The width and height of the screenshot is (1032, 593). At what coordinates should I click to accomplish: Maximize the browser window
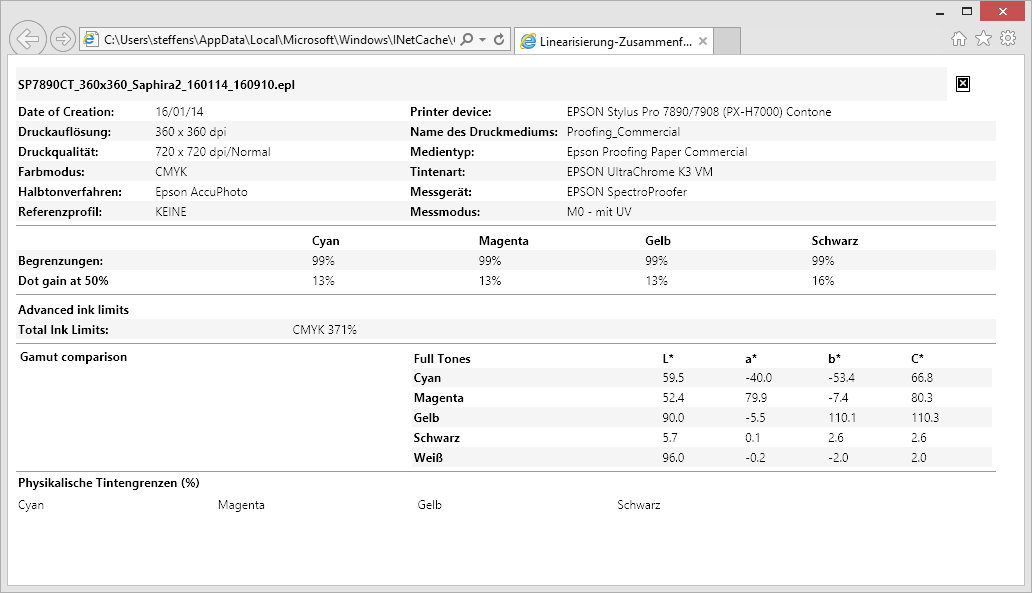pos(967,11)
